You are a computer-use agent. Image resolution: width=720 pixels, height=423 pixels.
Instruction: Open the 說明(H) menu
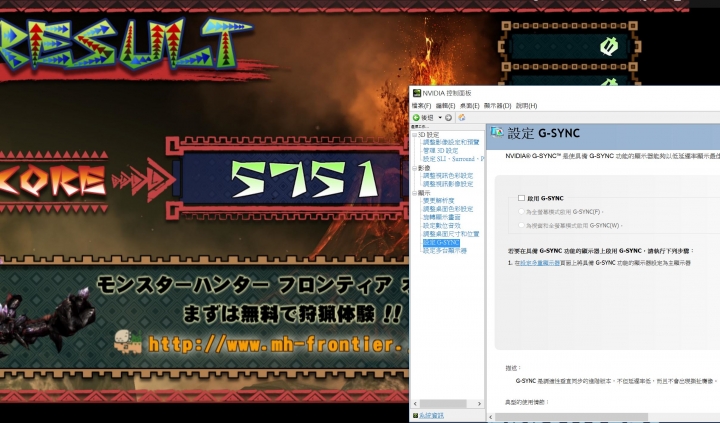[x=526, y=106]
